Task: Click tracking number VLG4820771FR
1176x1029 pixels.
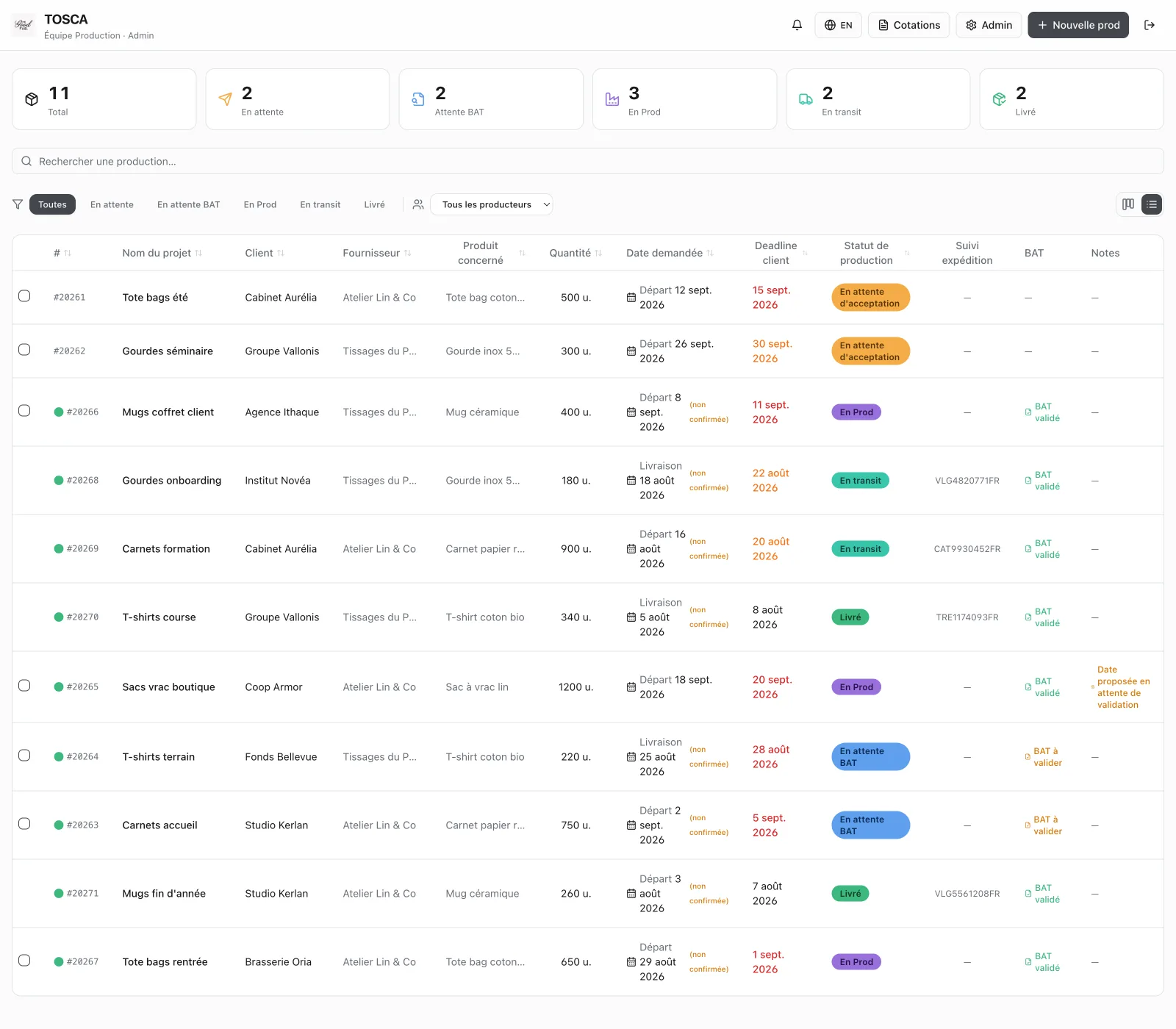Action: tap(967, 481)
